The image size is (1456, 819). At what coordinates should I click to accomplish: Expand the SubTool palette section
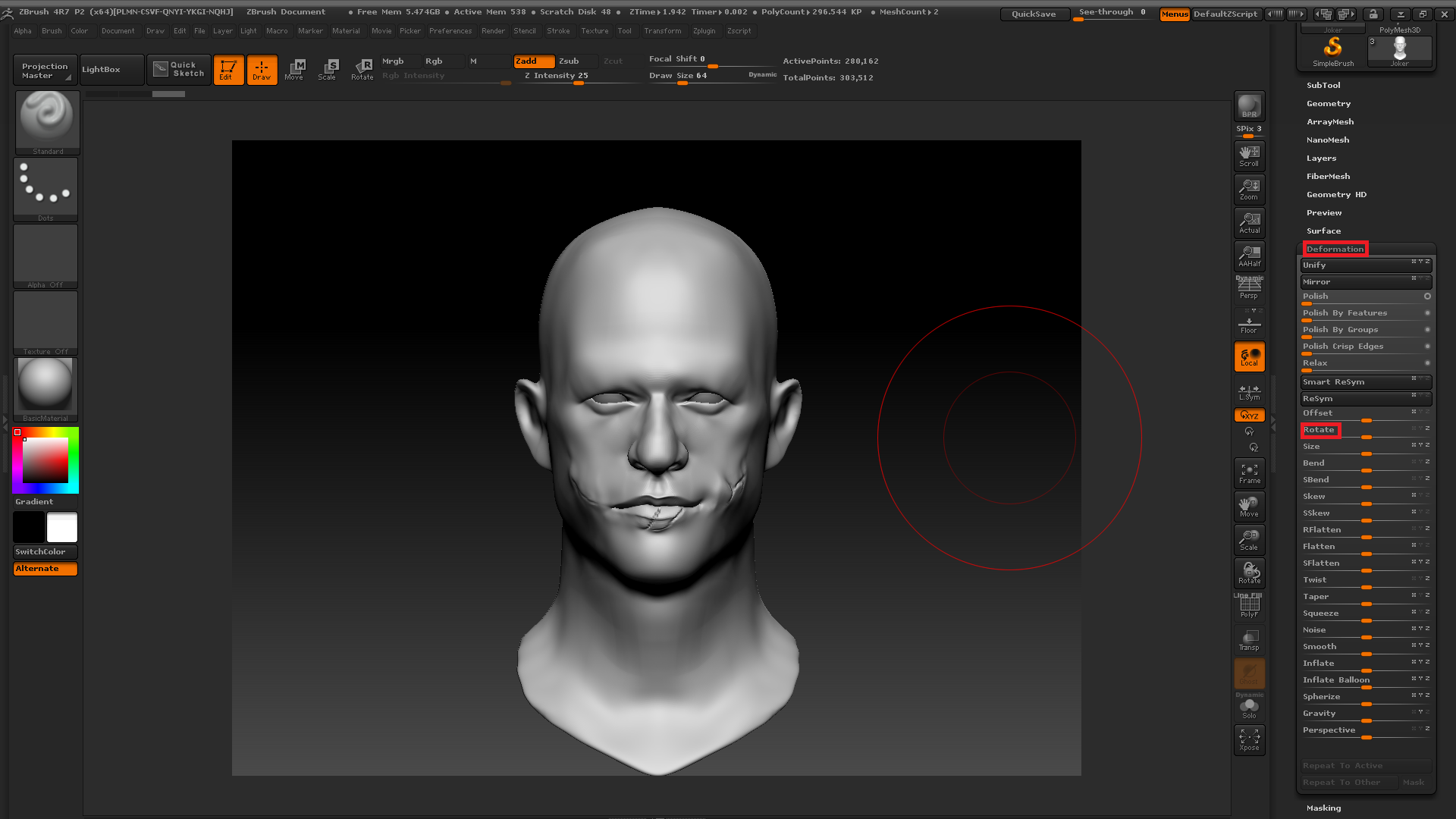pos(1323,85)
